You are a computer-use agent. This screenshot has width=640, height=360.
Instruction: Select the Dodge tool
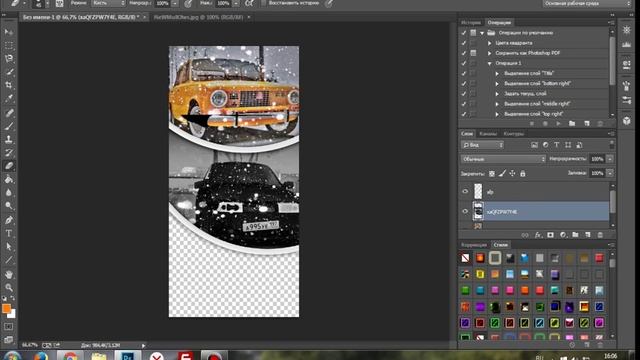[x=9, y=205]
